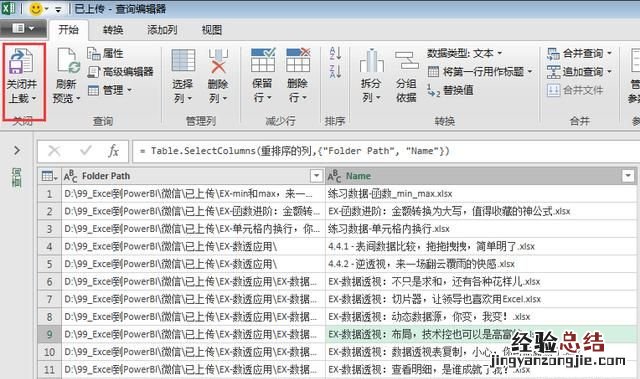Click cell 4.4.1-表间数据比较
This screenshot has height=379, width=640.
(x=481, y=246)
